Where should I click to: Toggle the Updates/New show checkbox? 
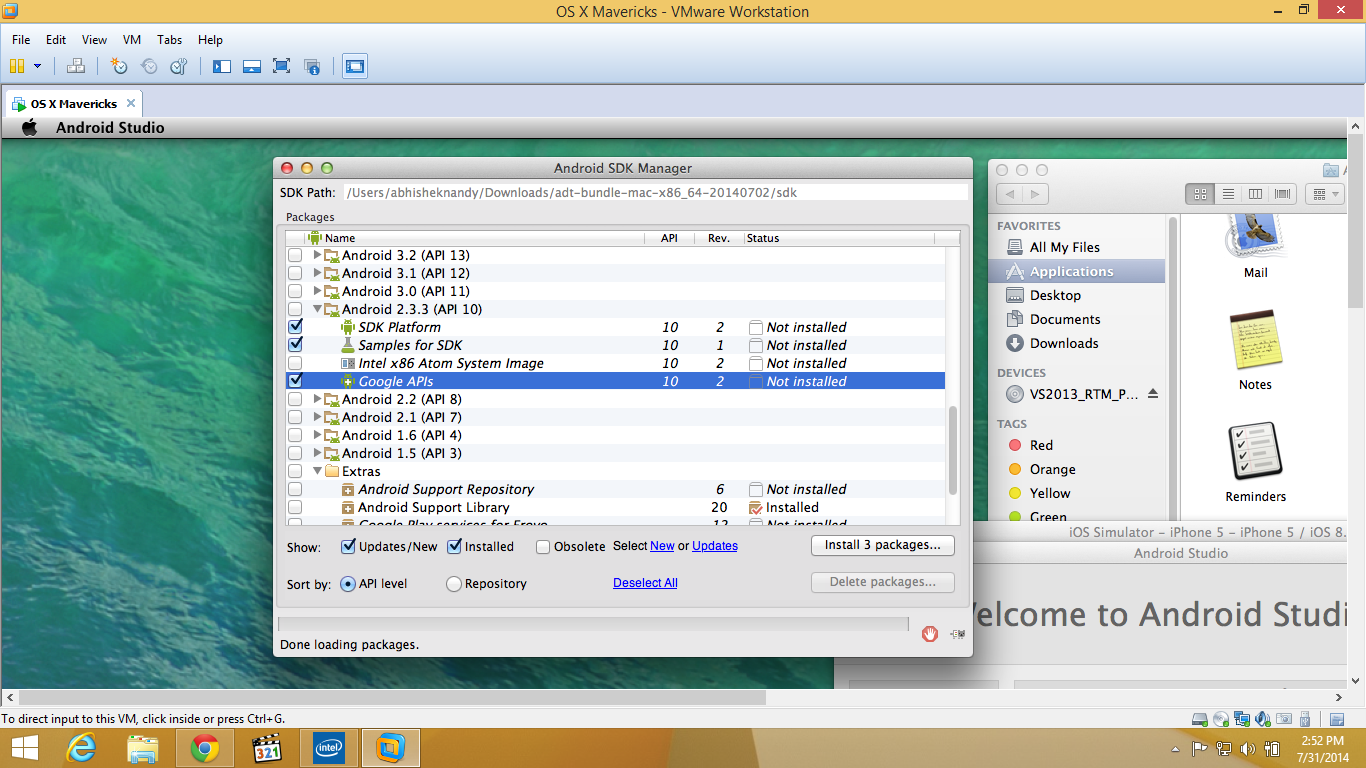pos(348,546)
